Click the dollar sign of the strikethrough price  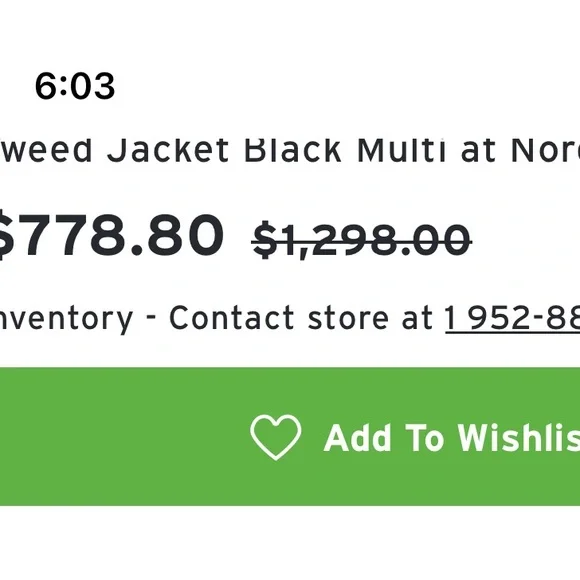tap(265, 240)
